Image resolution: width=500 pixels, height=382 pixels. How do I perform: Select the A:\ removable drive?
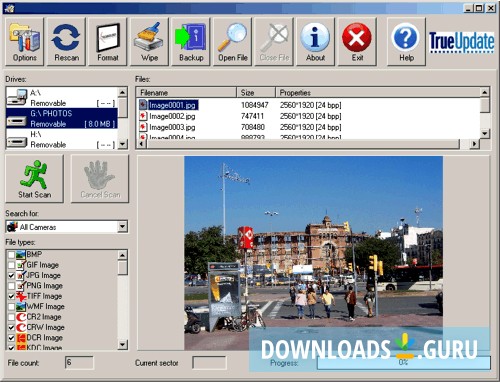[62, 98]
